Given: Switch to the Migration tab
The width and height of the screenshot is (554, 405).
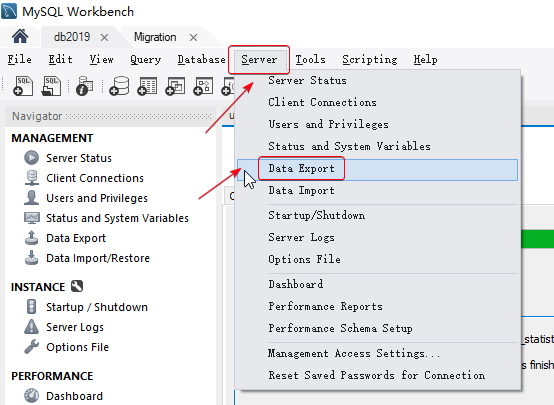Looking at the screenshot, I should tap(155, 37).
